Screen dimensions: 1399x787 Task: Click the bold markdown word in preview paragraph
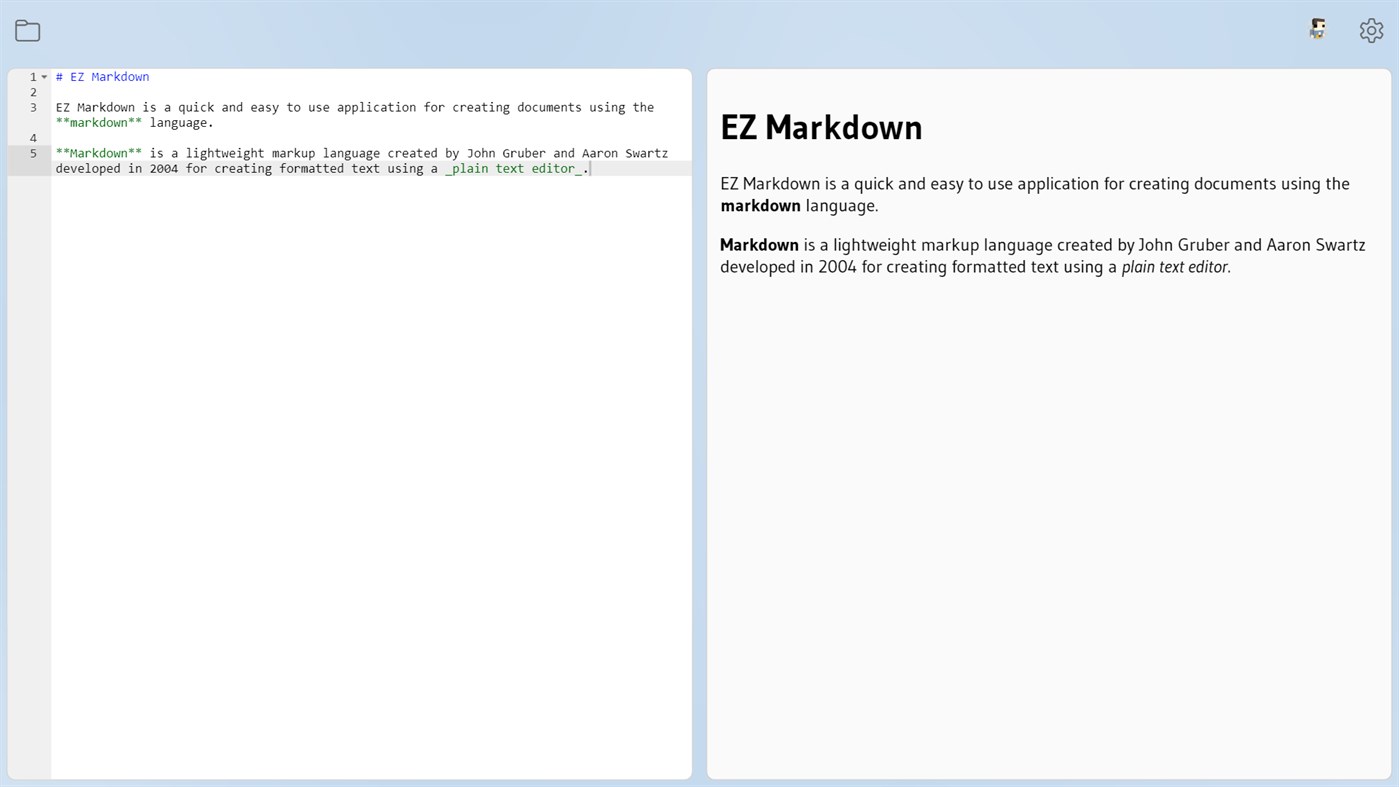click(760, 205)
